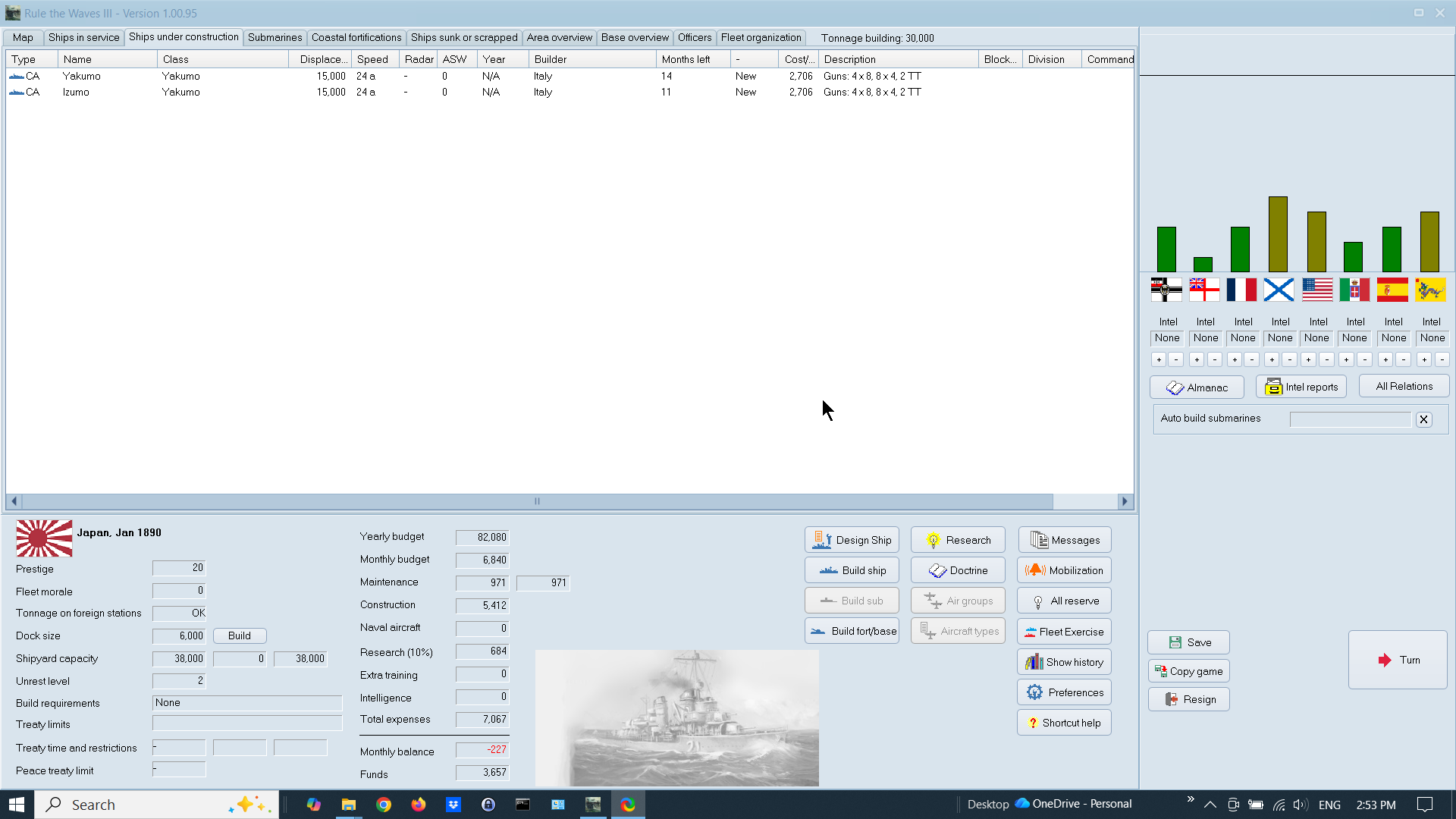The height and width of the screenshot is (819, 1456).
Task: Open the Research screen
Action: [x=958, y=540]
